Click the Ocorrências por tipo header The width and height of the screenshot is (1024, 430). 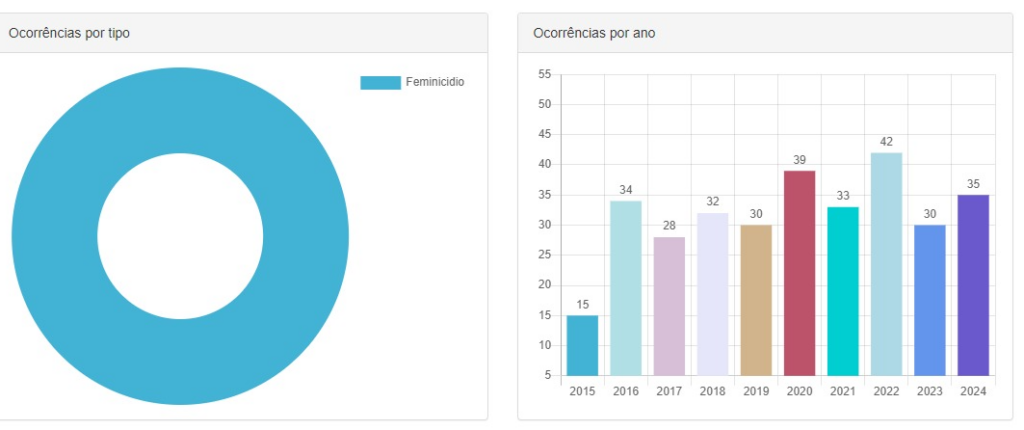click(70, 33)
